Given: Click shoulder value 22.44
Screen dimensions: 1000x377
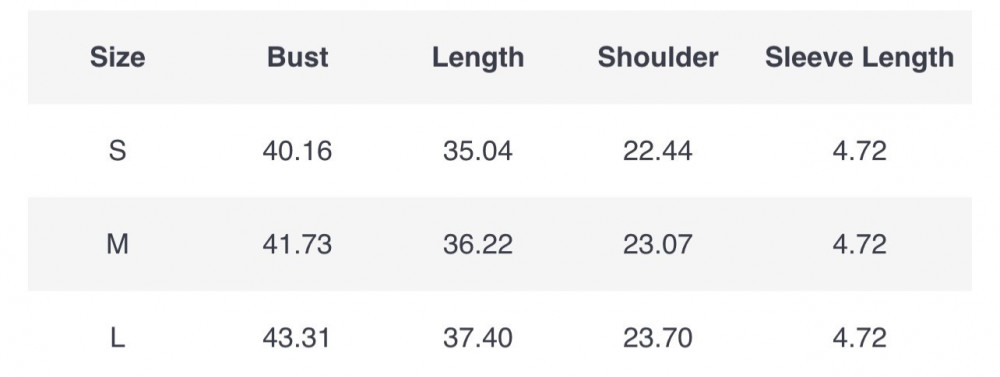Looking at the screenshot, I should coord(658,151).
